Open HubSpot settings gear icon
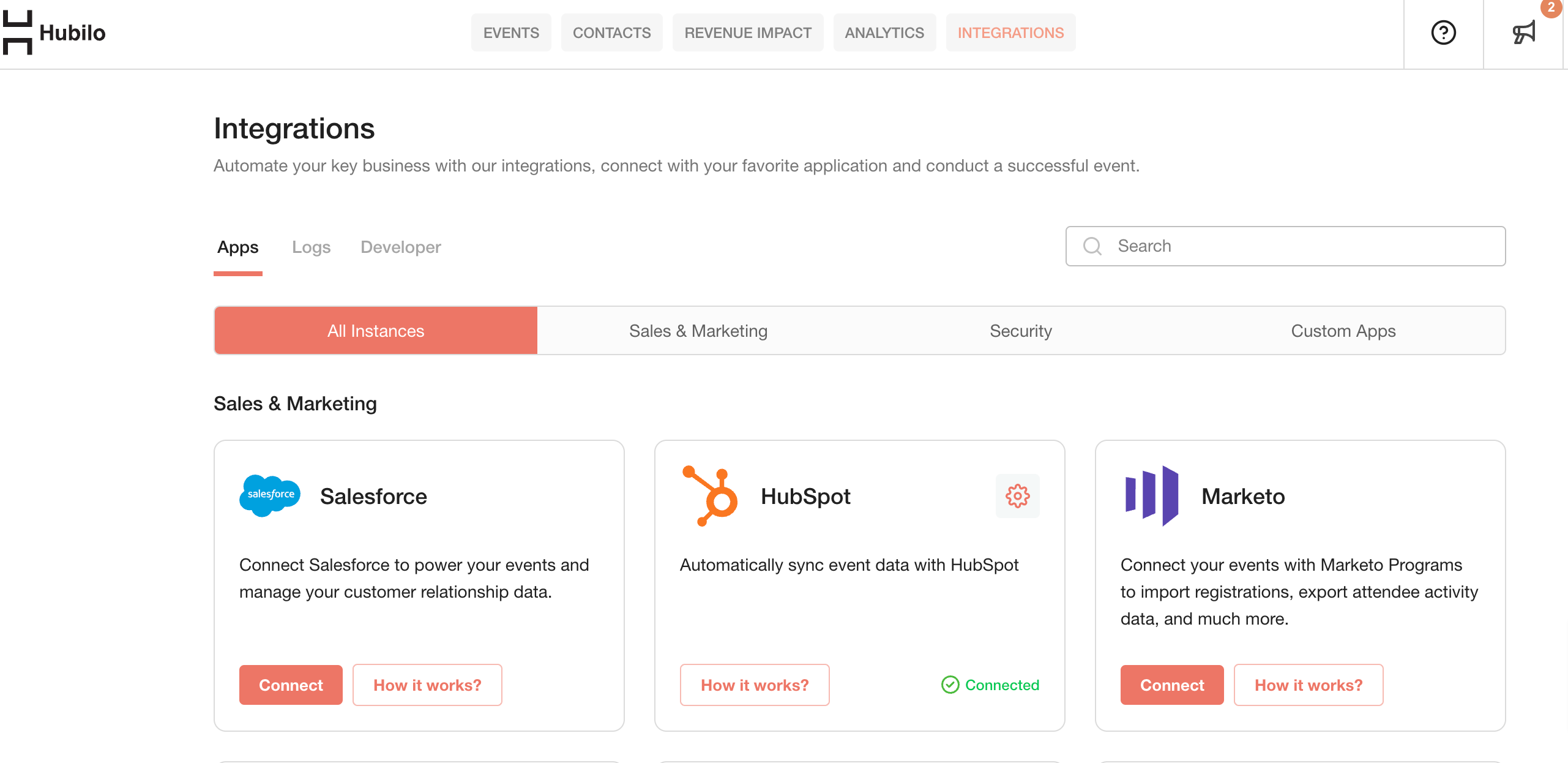The height and width of the screenshot is (763, 1568). point(1017,496)
